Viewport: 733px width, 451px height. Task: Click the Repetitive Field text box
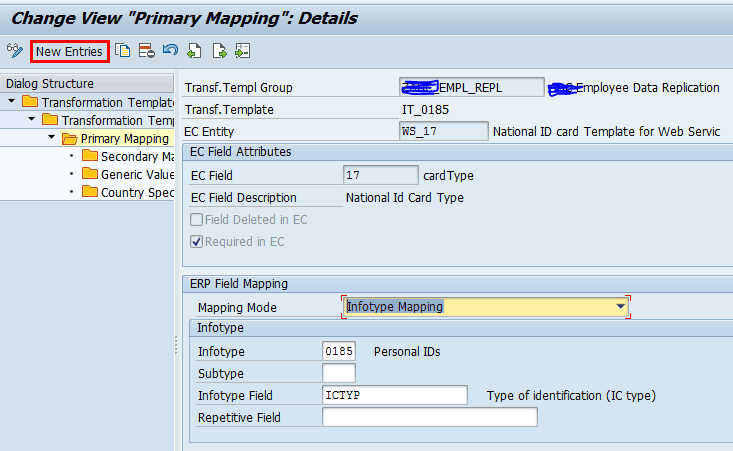[x=429, y=417]
